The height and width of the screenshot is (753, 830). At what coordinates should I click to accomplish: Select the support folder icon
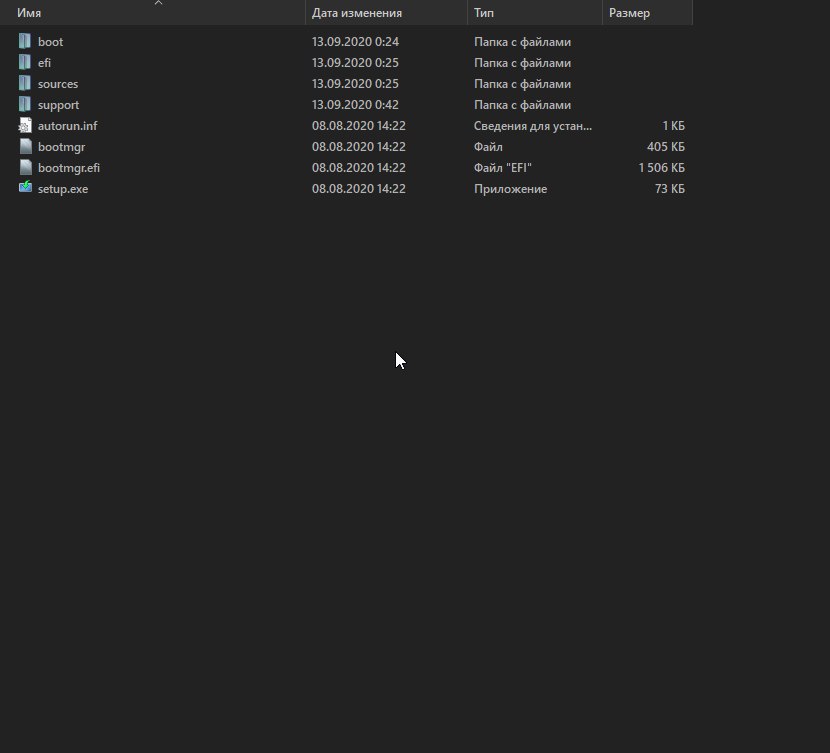point(25,104)
